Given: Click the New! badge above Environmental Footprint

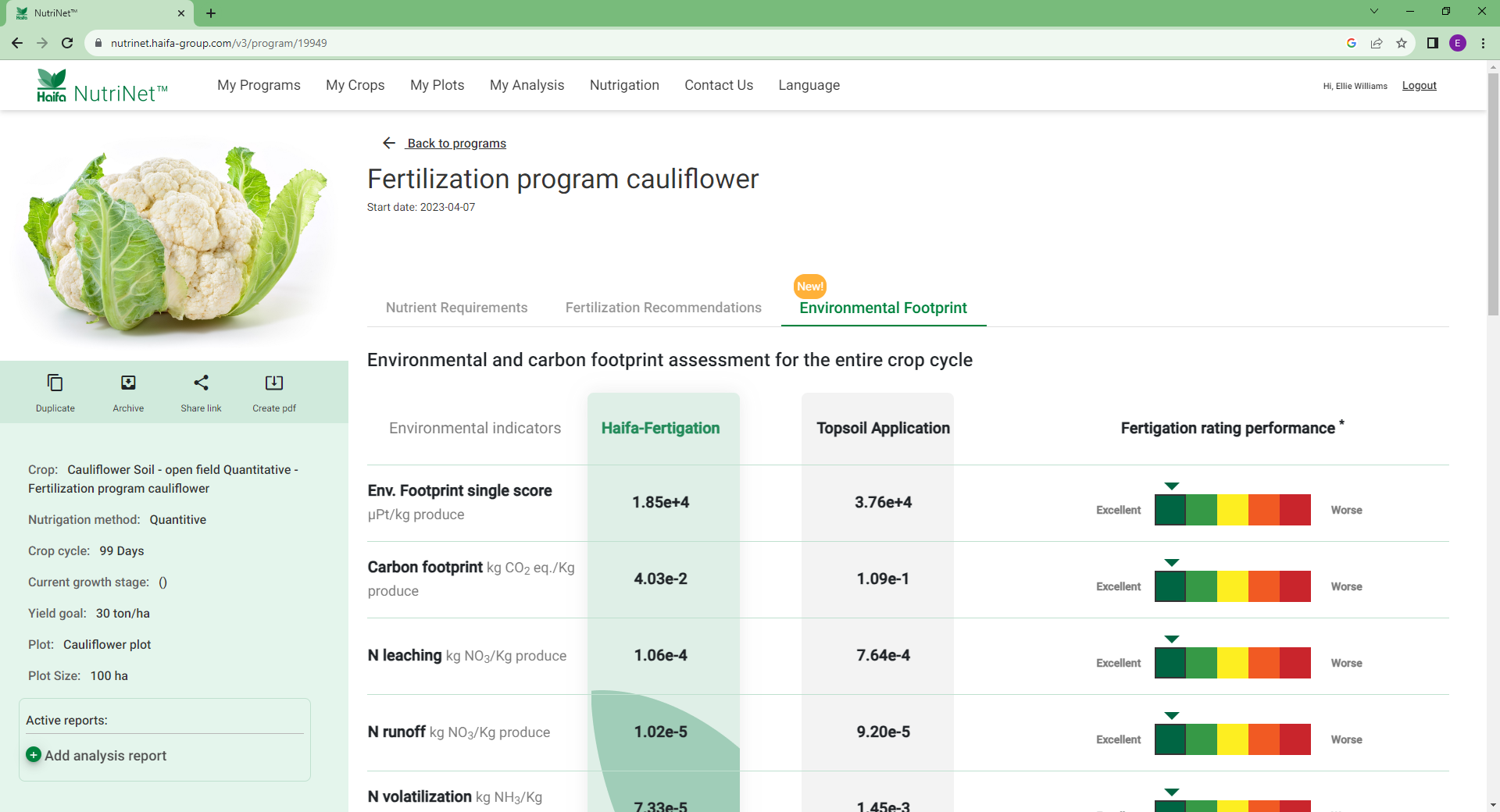Looking at the screenshot, I should pyautogui.click(x=810, y=287).
